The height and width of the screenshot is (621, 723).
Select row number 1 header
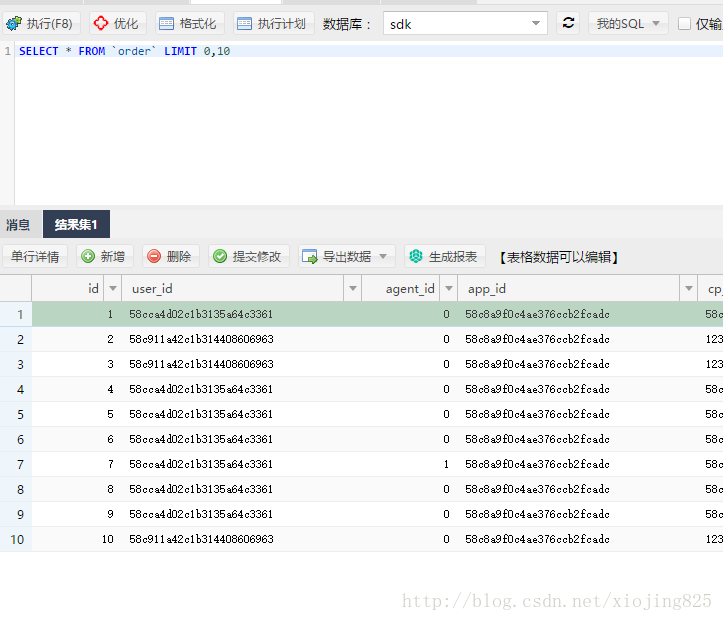16,314
